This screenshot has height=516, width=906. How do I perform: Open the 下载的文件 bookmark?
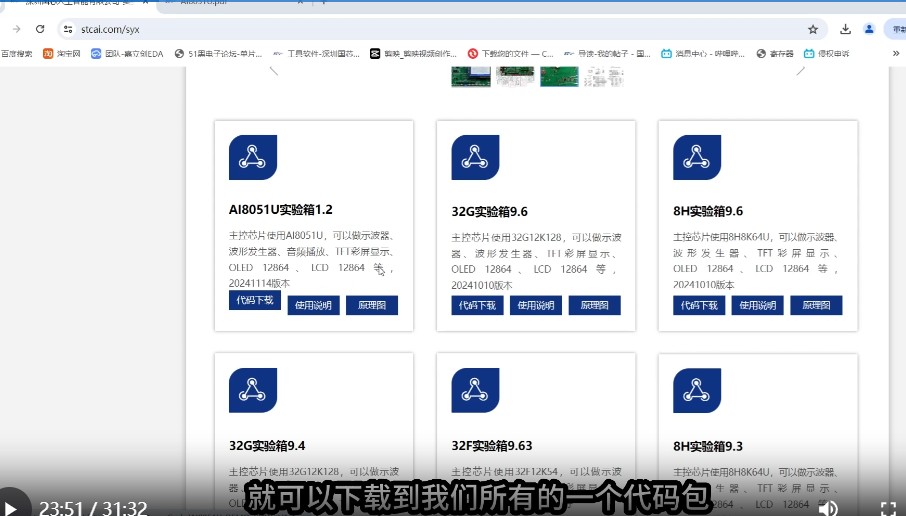(511, 54)
